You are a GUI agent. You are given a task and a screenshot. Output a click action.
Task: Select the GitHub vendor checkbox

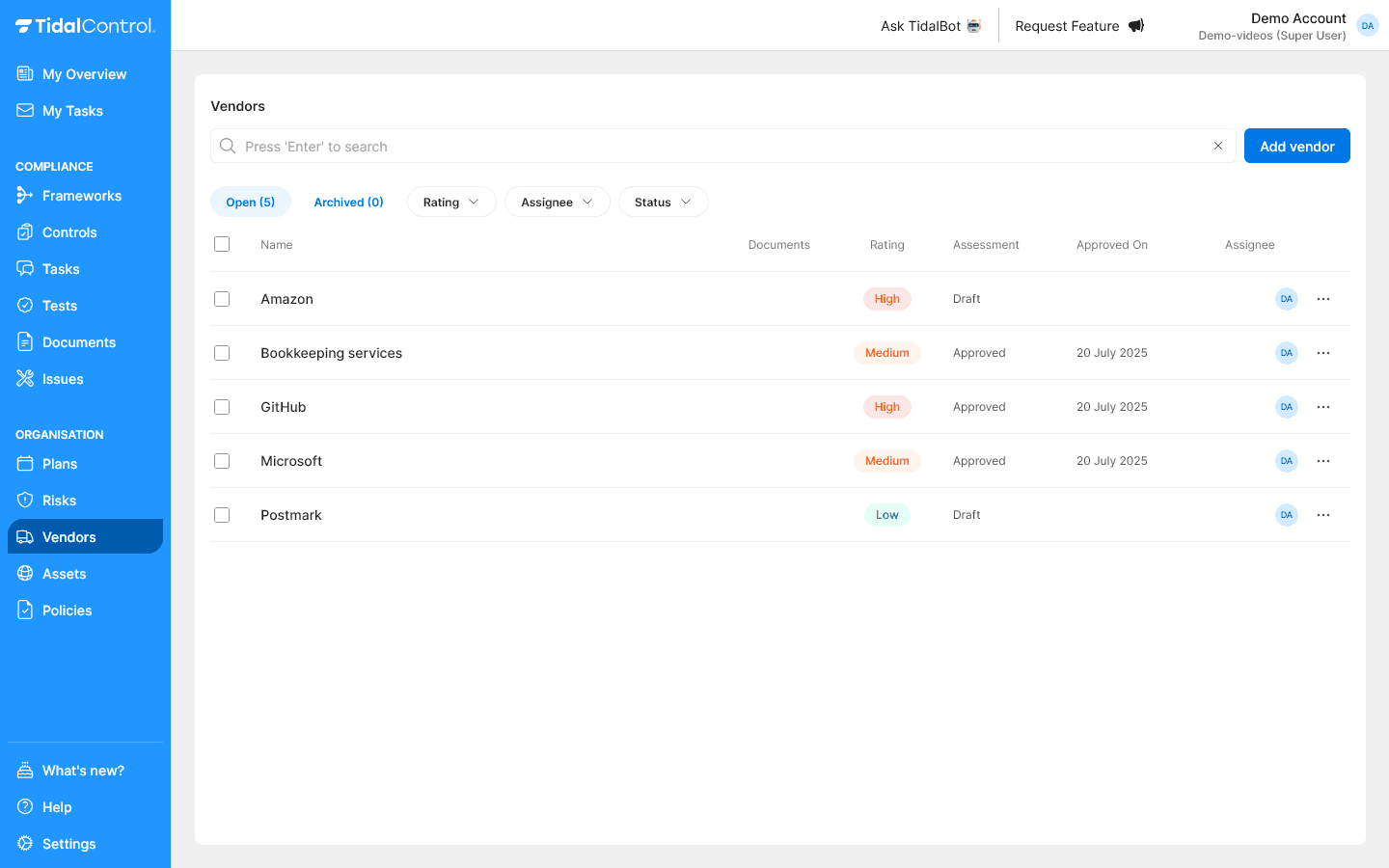coord(222,406)
